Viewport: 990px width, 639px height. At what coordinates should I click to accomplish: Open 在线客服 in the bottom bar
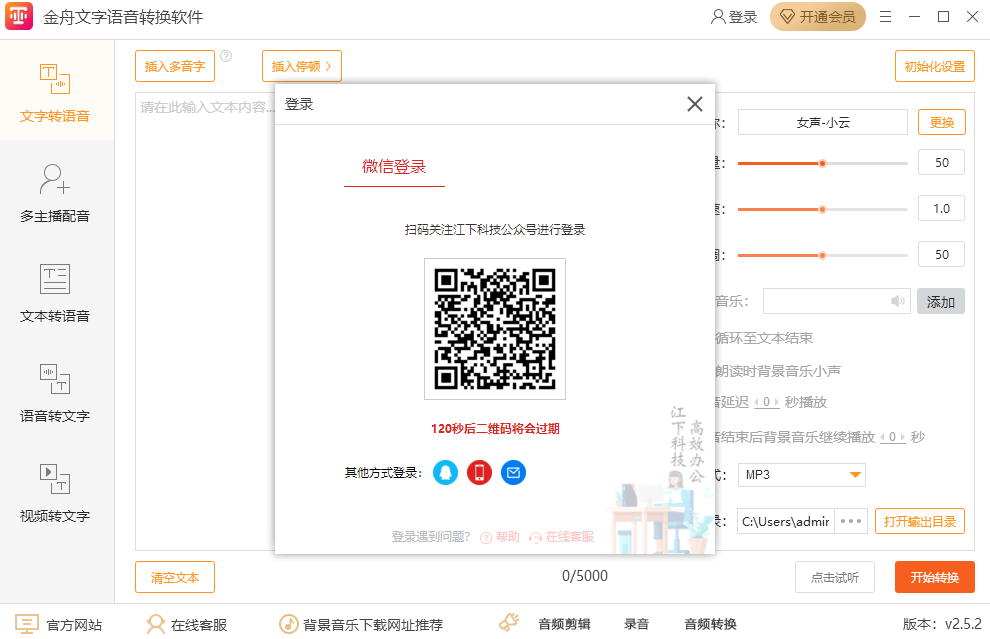tap(186, 624)
